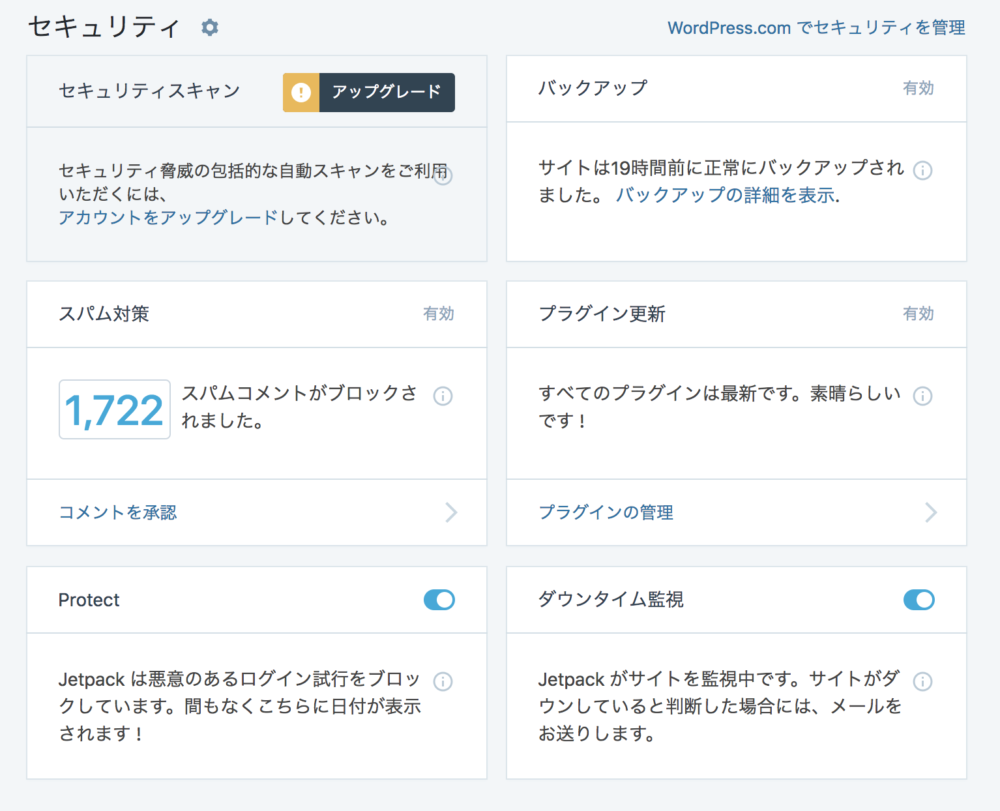This screenshot has width=1000, height=811.
Task: Click the info icon beside the spam block message
Action: [443, 397]
